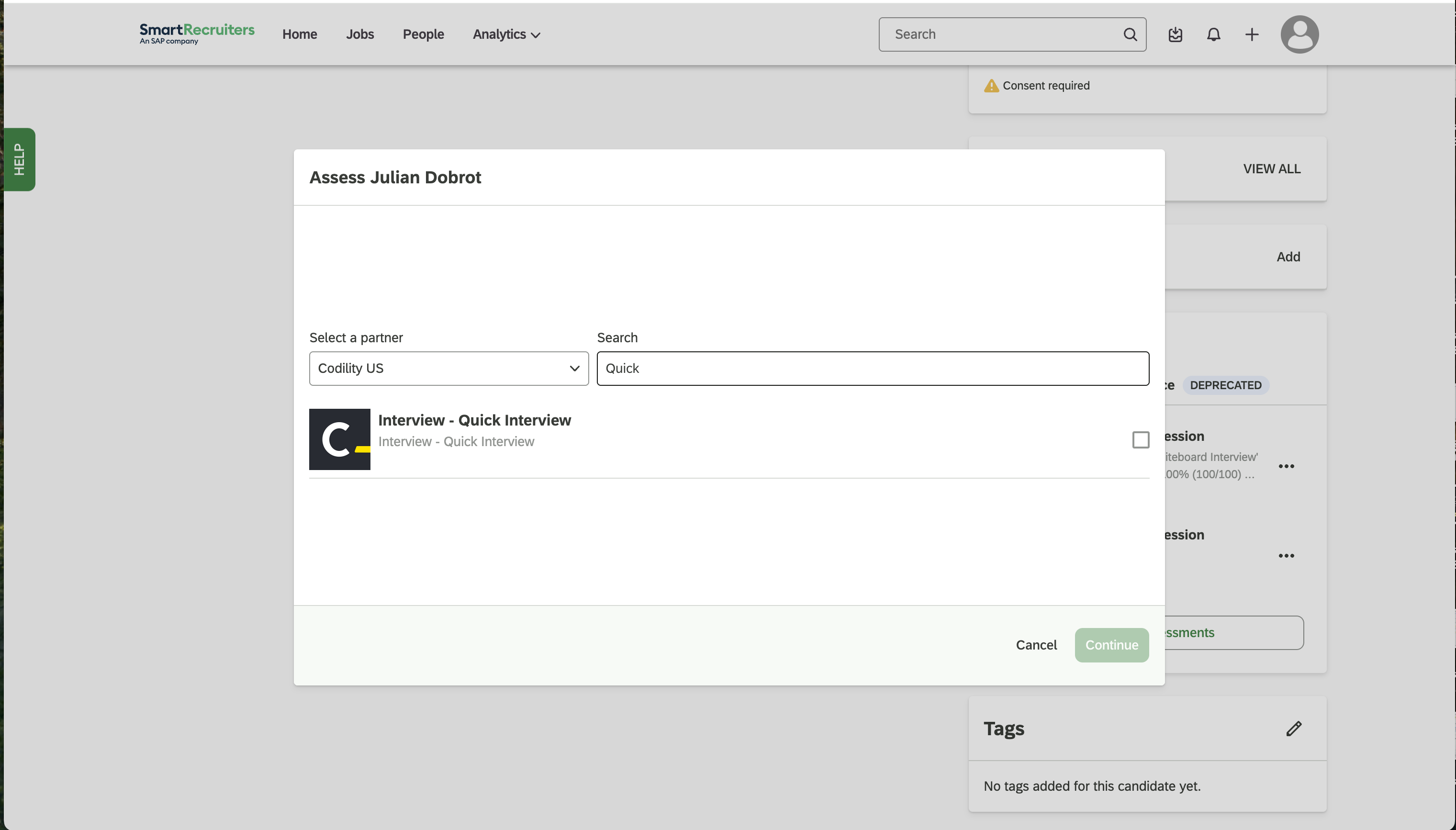Click the plus create icon
Screen dimensions: 1456x830
coord(1252,34)
